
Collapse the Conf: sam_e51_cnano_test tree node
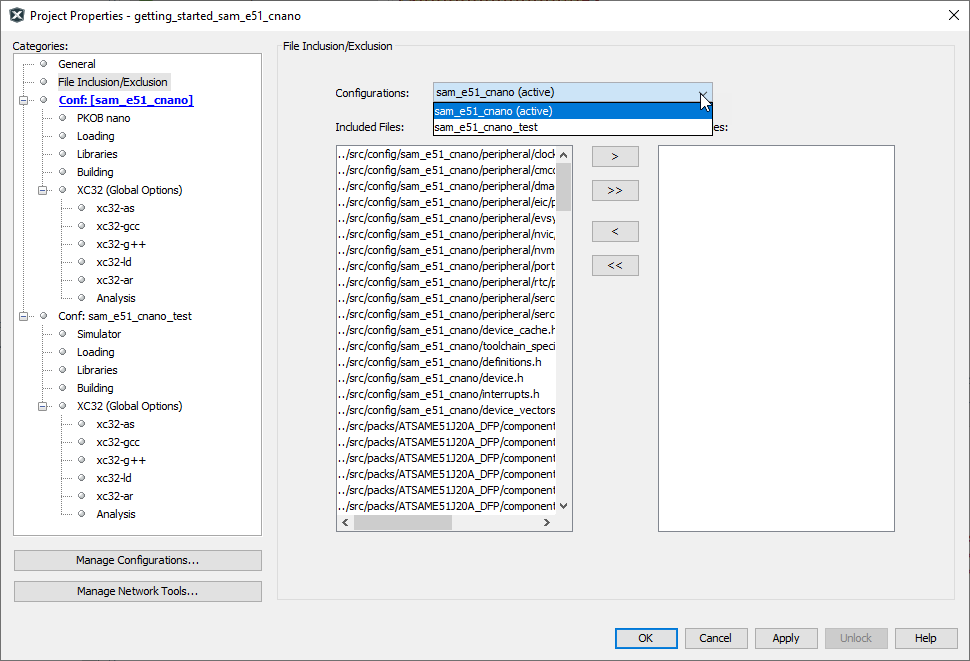pos(24,316)
